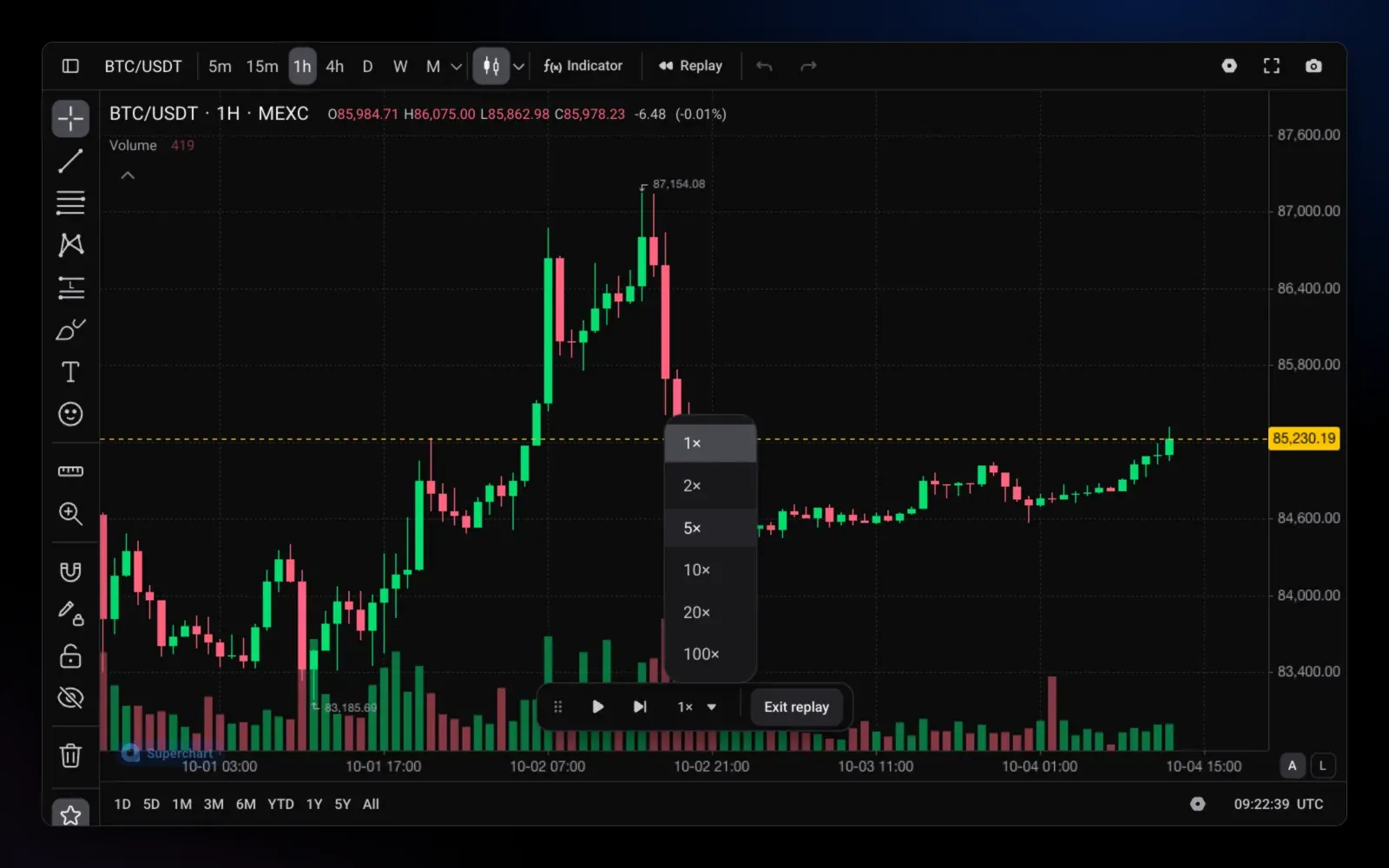This screenshot has height=868, width=1389.
Task: Open candlestick chart type button
Action: click(491, 66)
